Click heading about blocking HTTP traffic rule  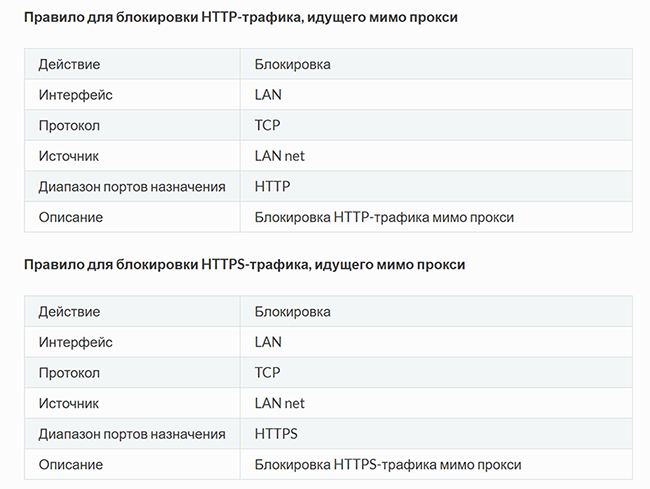point(240,17)
